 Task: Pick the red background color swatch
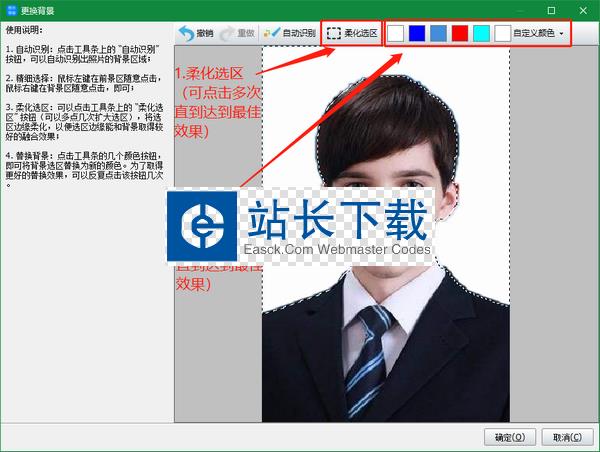point(459,33)
